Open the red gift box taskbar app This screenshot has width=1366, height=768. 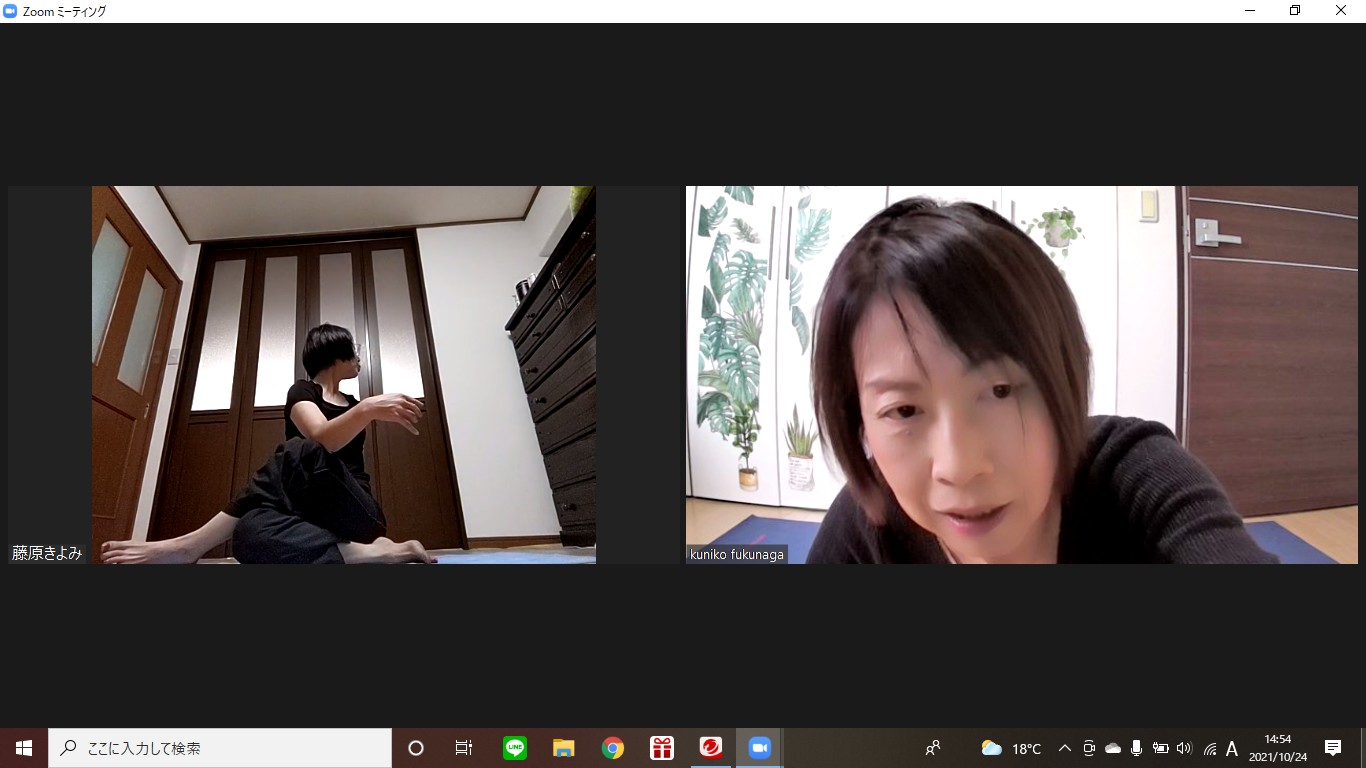[662, 748]
